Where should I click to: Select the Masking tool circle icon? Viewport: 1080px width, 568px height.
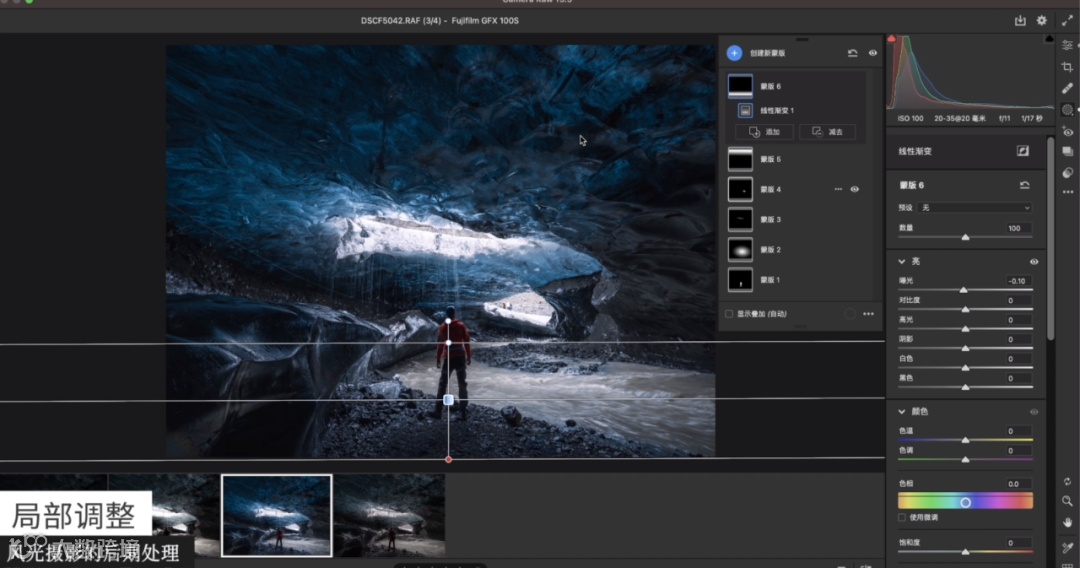1067,109
